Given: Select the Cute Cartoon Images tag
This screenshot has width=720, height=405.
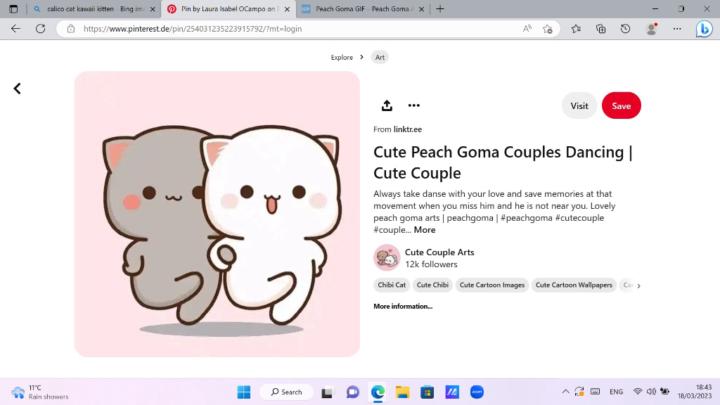Looking at the screenshot, I should tap(492, 285).
